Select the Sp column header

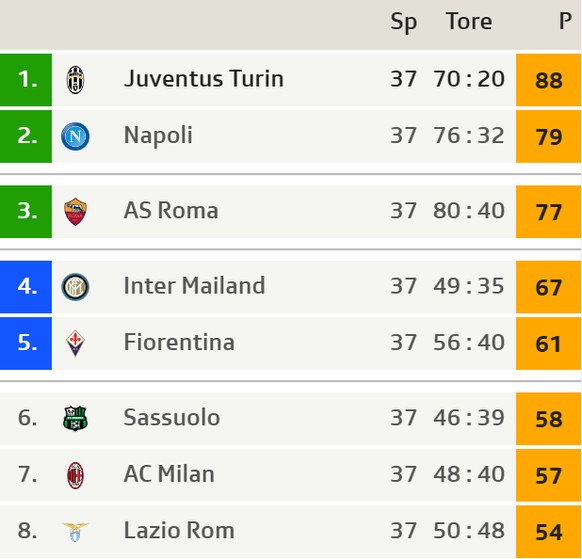coord(403,22)
